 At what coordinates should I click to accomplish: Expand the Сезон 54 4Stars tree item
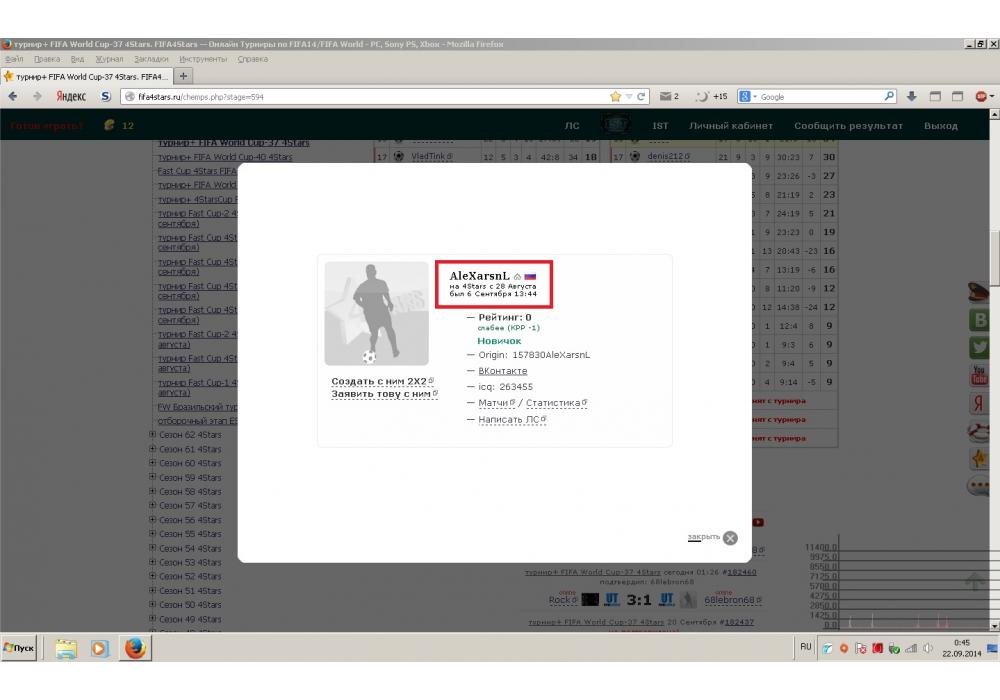153,548
